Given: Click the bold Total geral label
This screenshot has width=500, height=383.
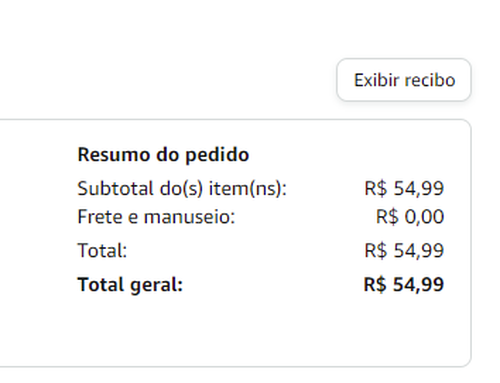Looking at the screenshot, I should [130, 285].
